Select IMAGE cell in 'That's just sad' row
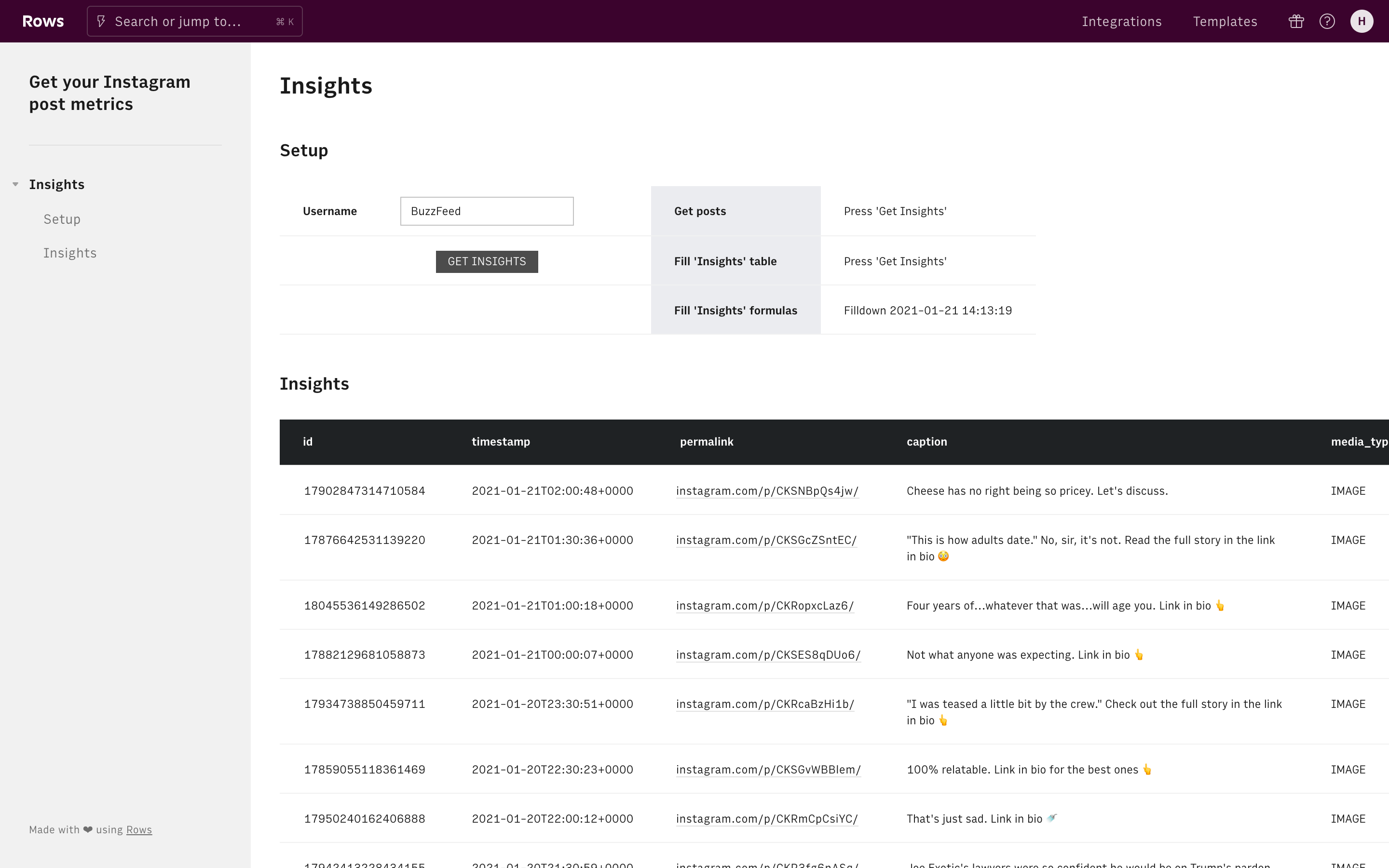This screenshot has width=1389, height=868. [x=1348, y=819]
